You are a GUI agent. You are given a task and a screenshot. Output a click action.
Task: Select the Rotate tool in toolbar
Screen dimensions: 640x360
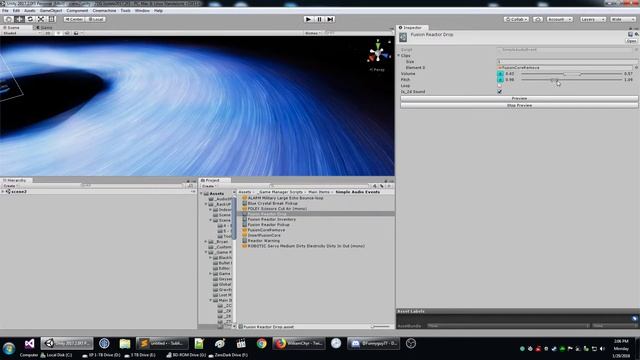(30, 19)
